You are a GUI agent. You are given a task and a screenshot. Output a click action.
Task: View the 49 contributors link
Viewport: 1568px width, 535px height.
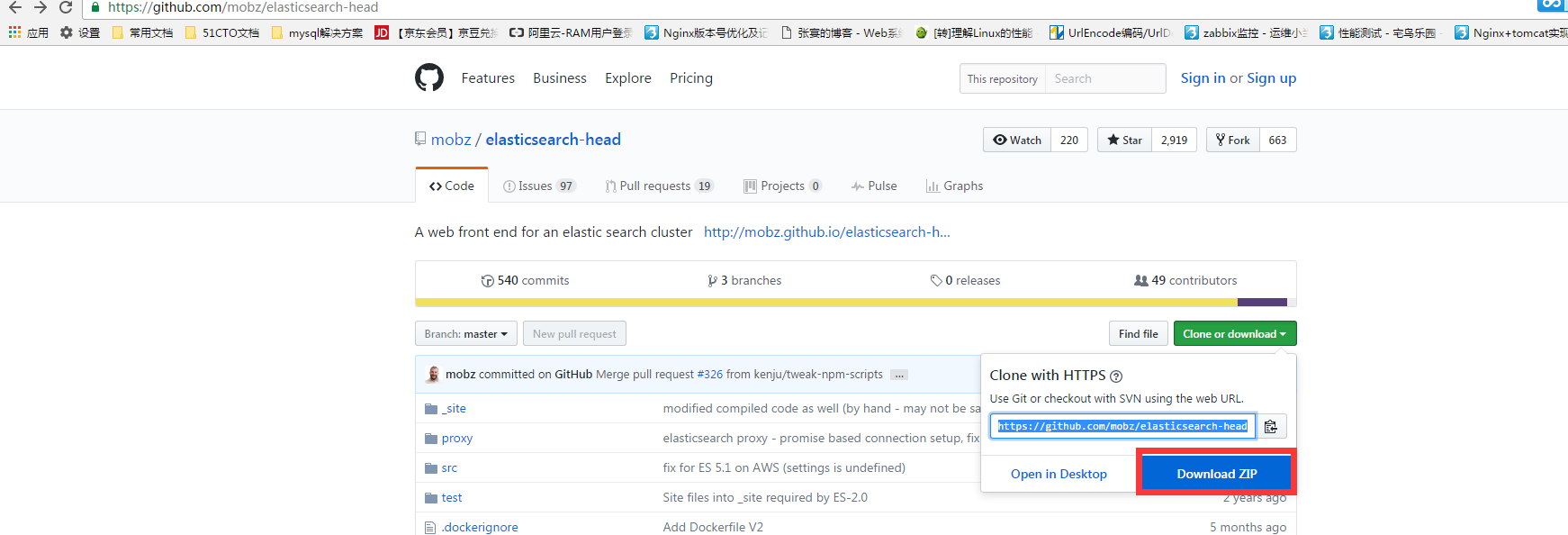(x=1185, y=280)
